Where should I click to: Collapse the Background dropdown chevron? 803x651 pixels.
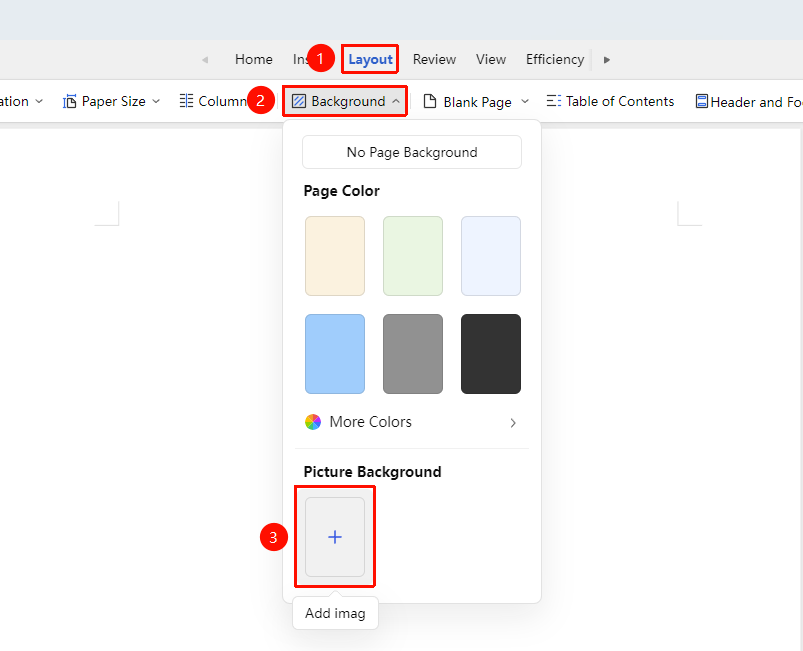[396, 101]
